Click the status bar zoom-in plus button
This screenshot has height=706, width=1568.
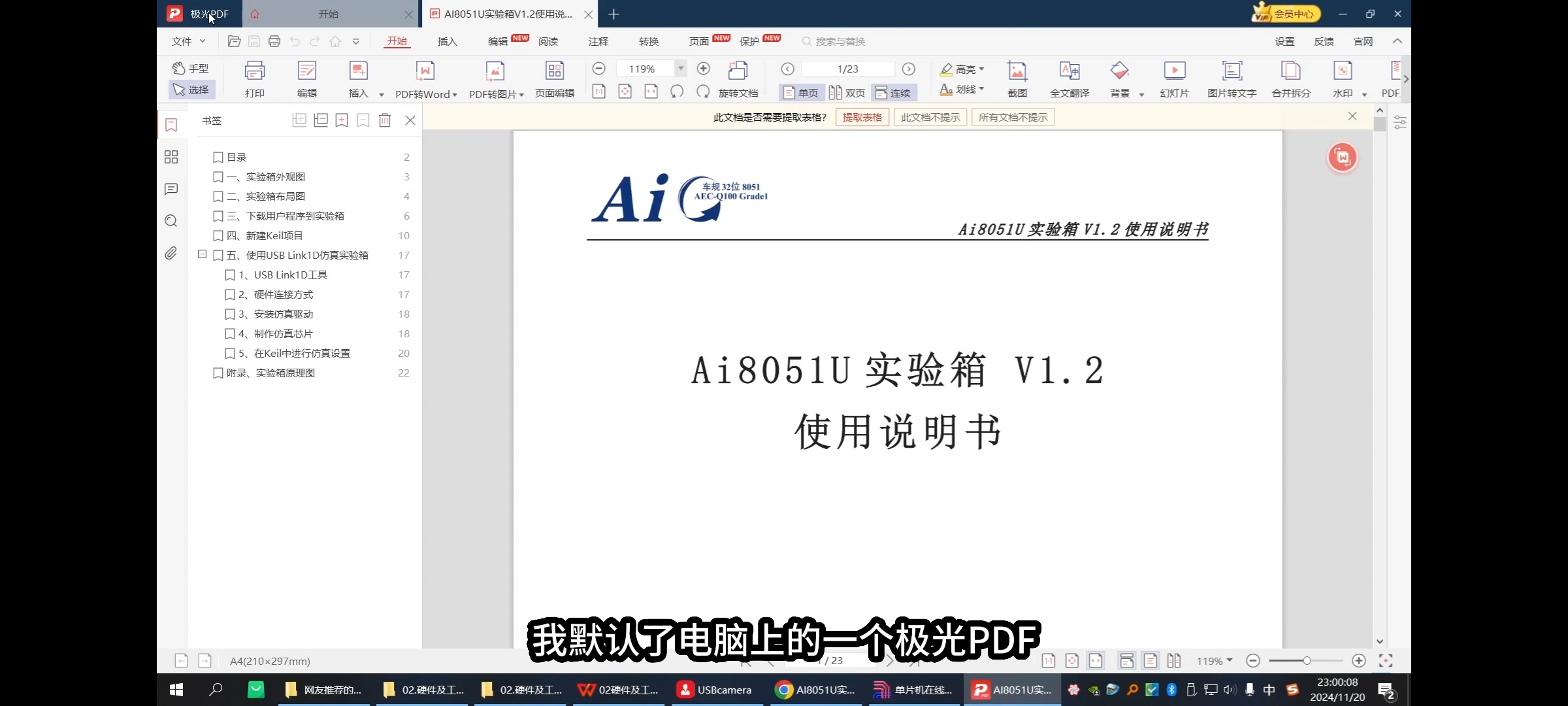point(1359,661)
